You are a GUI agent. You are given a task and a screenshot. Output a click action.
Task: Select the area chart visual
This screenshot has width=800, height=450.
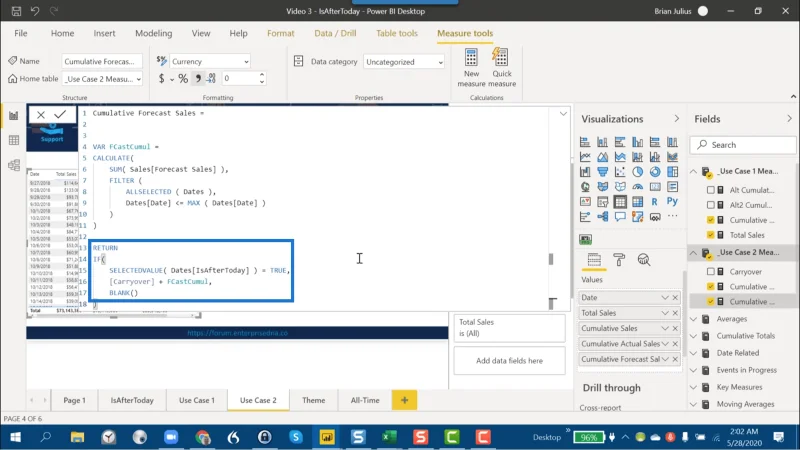pyautogui.click(x=603, y=157)
